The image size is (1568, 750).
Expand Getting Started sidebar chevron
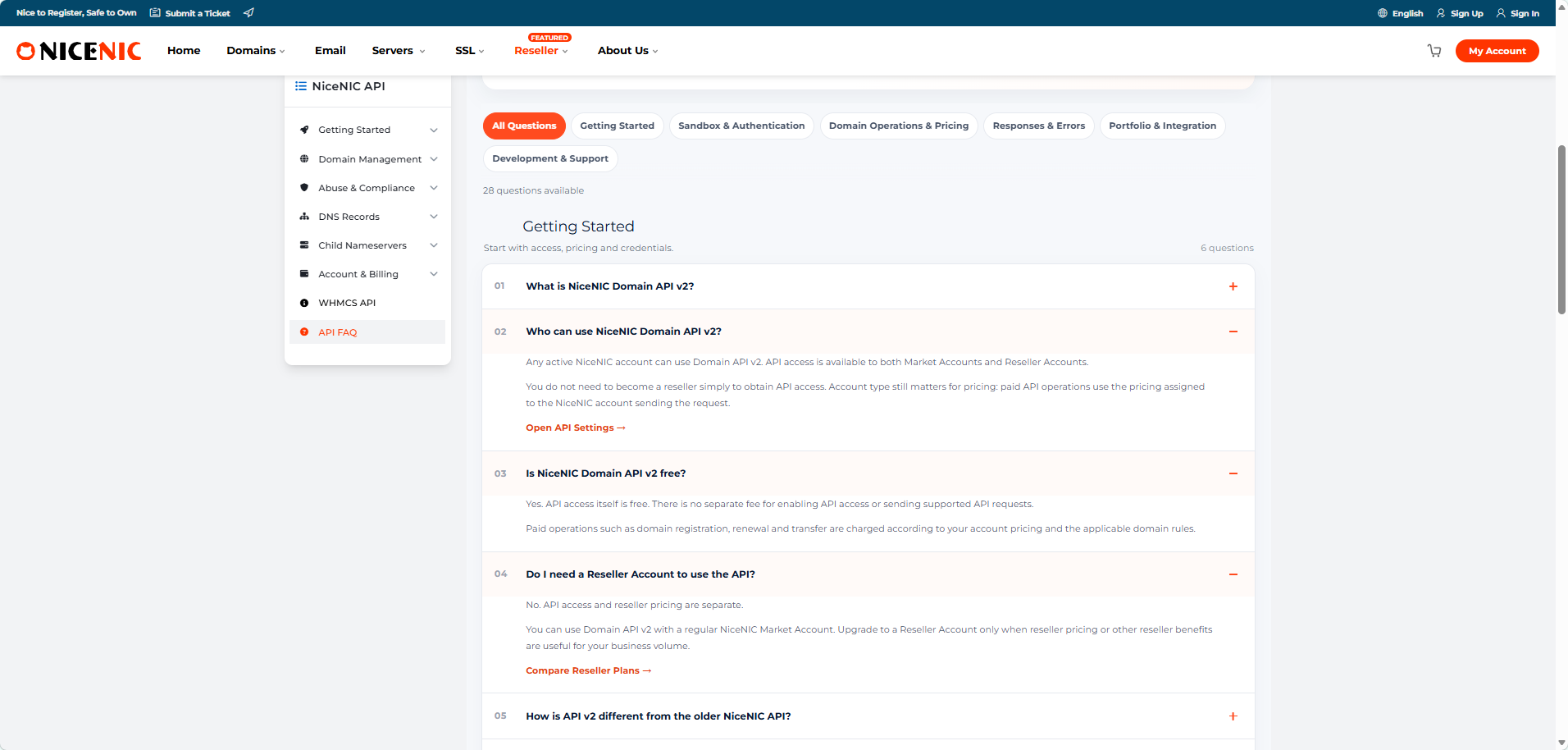click(434, 130)
